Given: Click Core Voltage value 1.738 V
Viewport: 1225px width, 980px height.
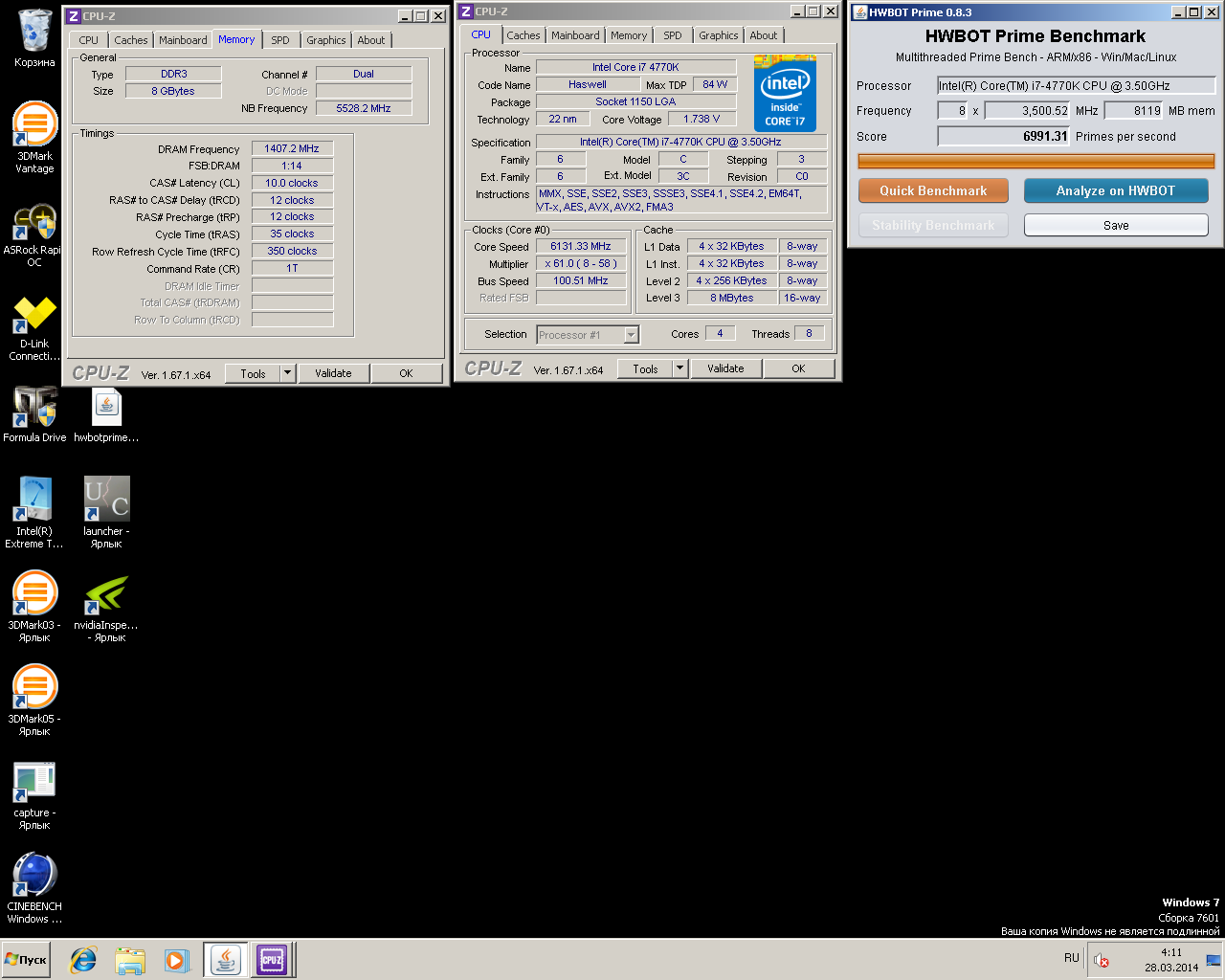Looking at the screenshot, I should click(x=702, y=119).
